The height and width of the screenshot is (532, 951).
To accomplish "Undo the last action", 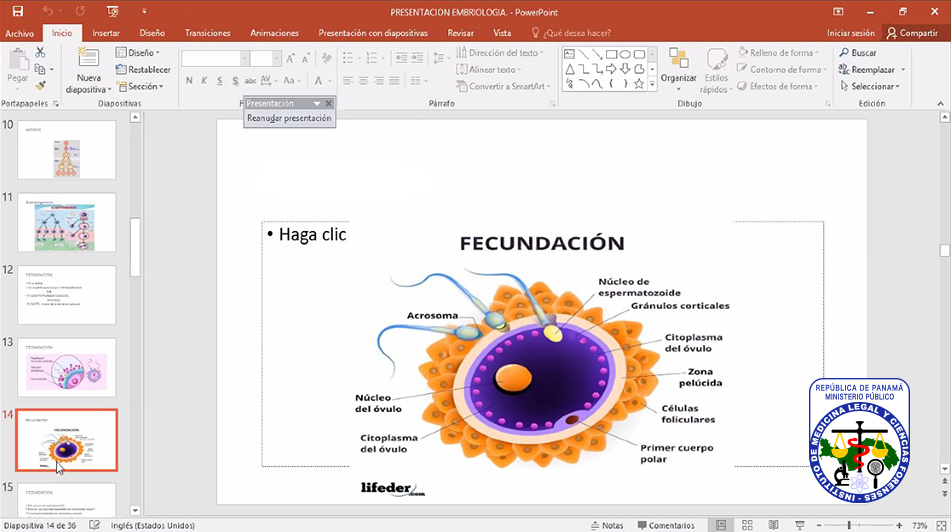I will [x=47, y=11].
